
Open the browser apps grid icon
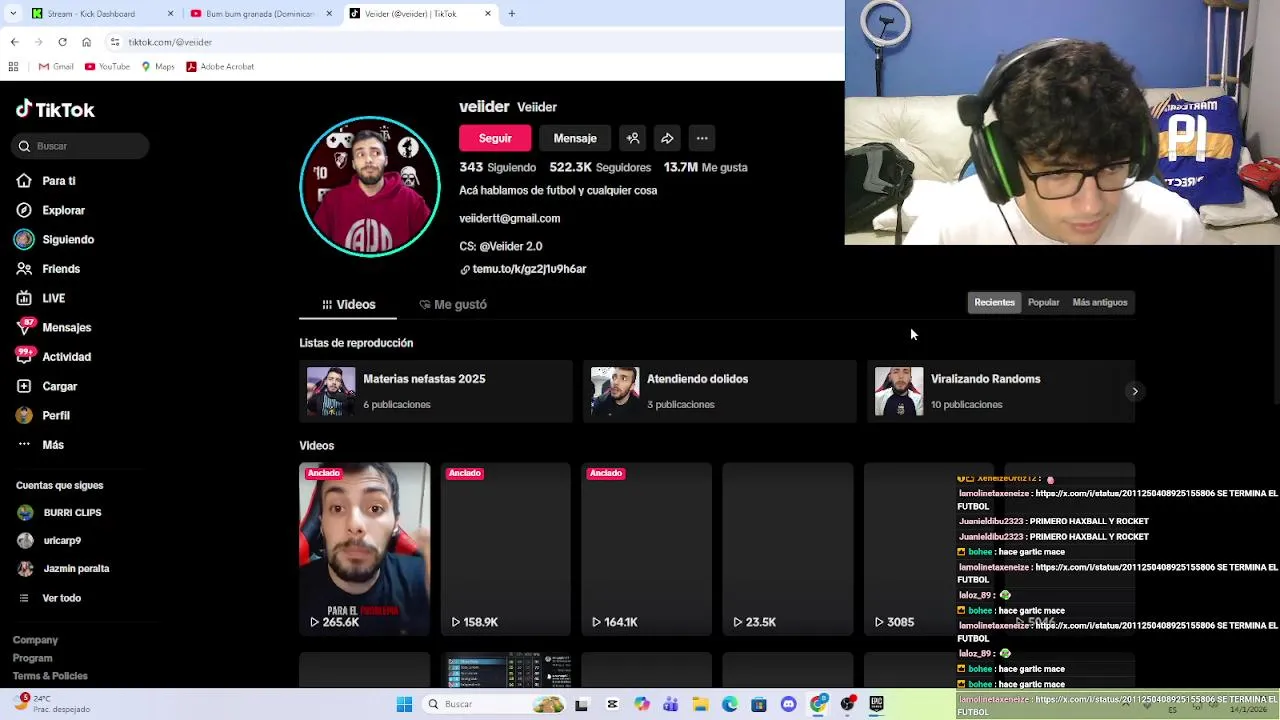(13, 67)
